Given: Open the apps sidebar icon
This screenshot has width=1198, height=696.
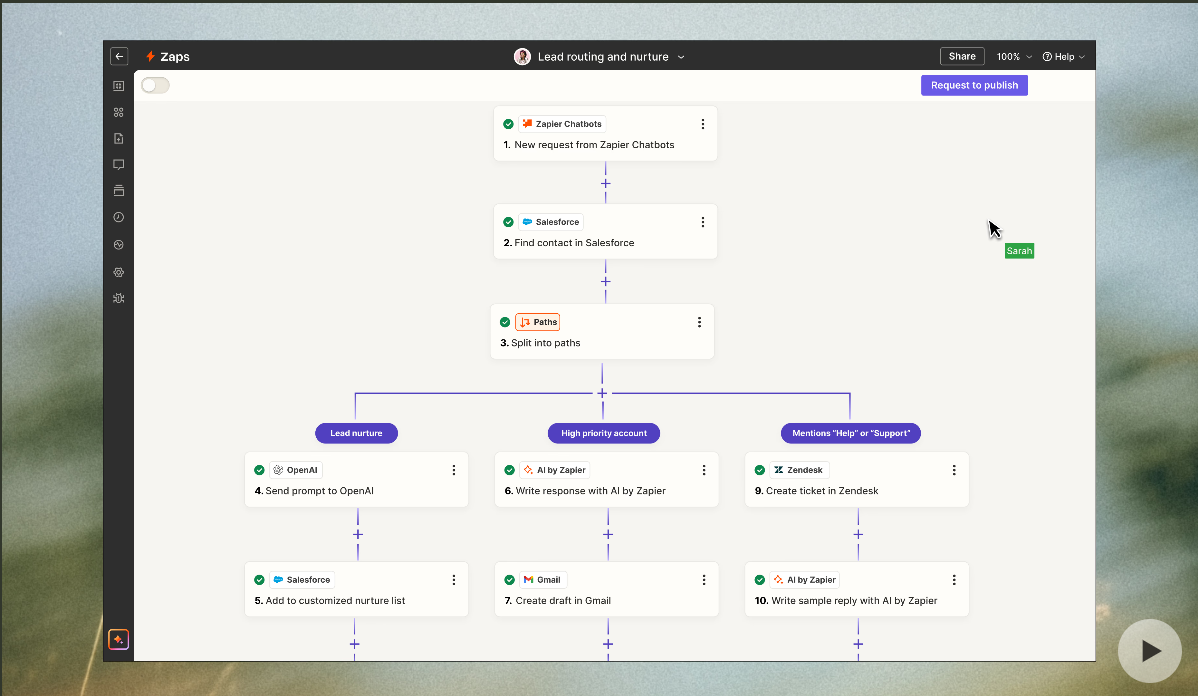Looking at the screenshot, I should point(118,112).
